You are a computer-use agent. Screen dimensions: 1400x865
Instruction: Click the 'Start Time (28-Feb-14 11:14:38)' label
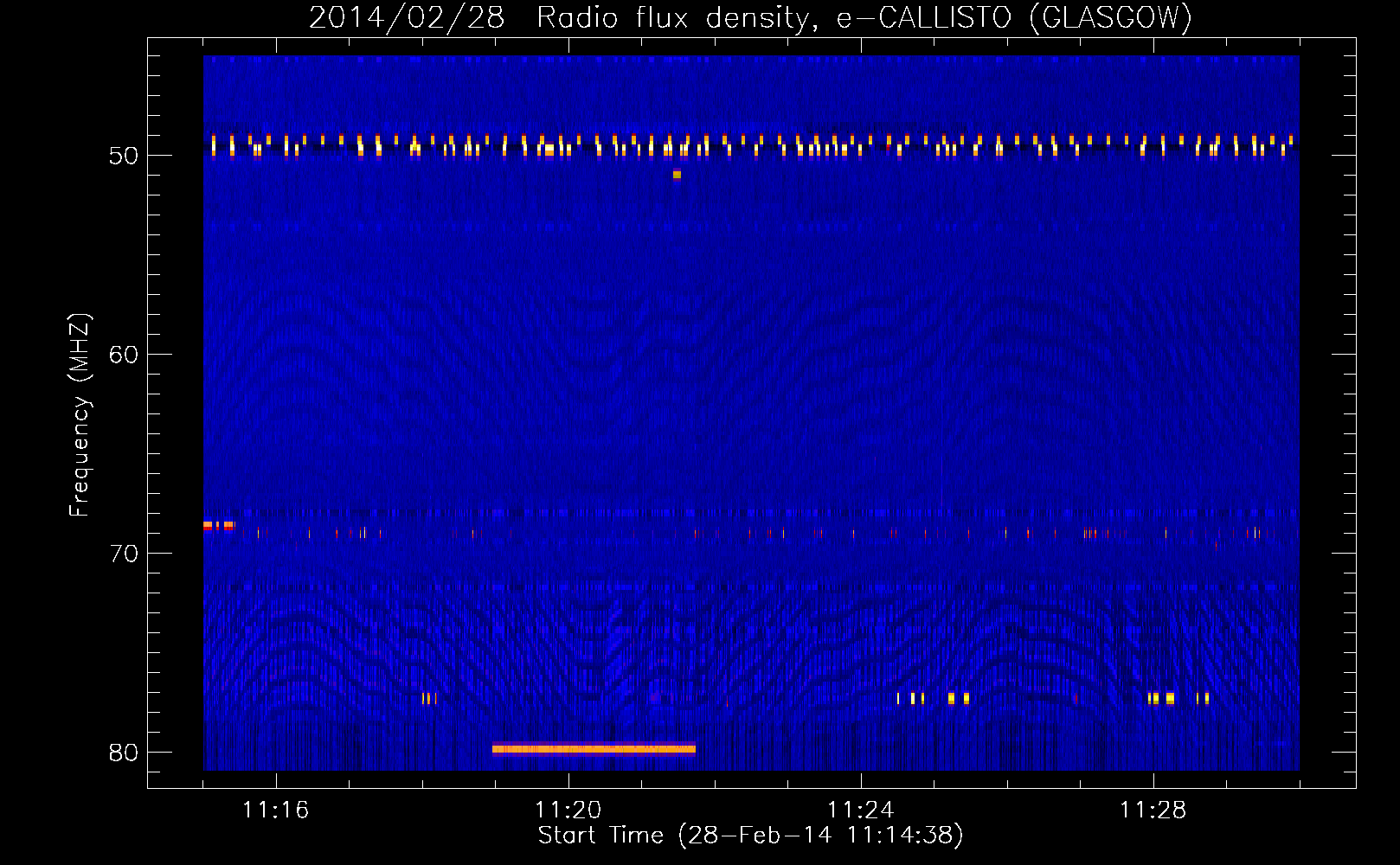click(750, 836)
